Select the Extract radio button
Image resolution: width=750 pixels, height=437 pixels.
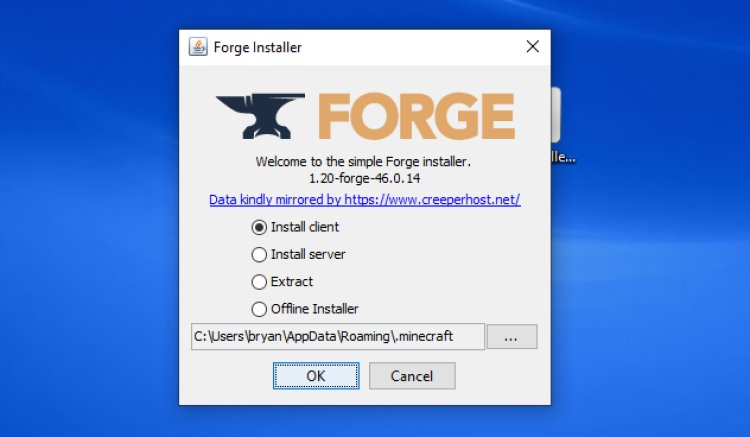click(259, 282)
